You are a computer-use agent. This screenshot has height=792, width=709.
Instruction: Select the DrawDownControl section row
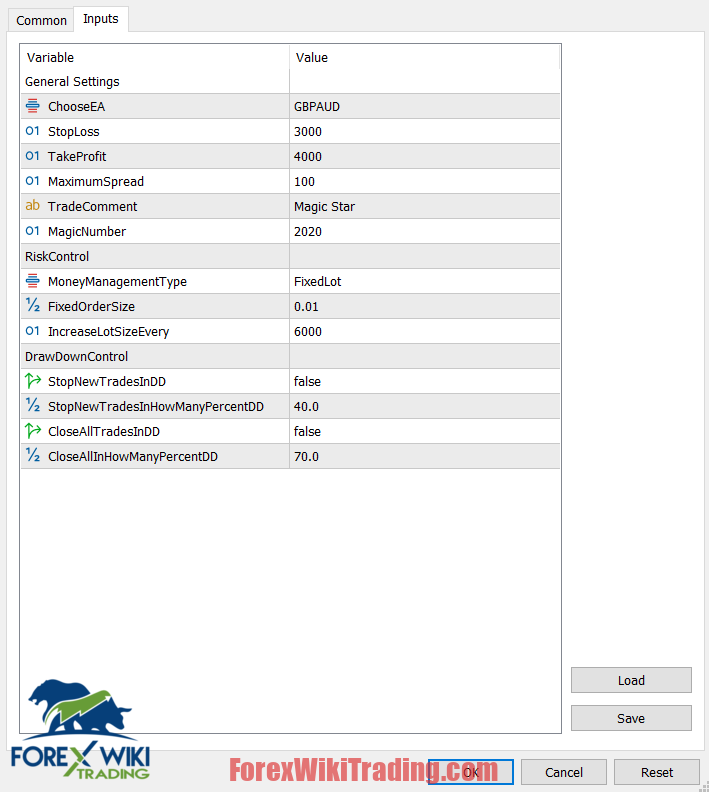(290, 357)
